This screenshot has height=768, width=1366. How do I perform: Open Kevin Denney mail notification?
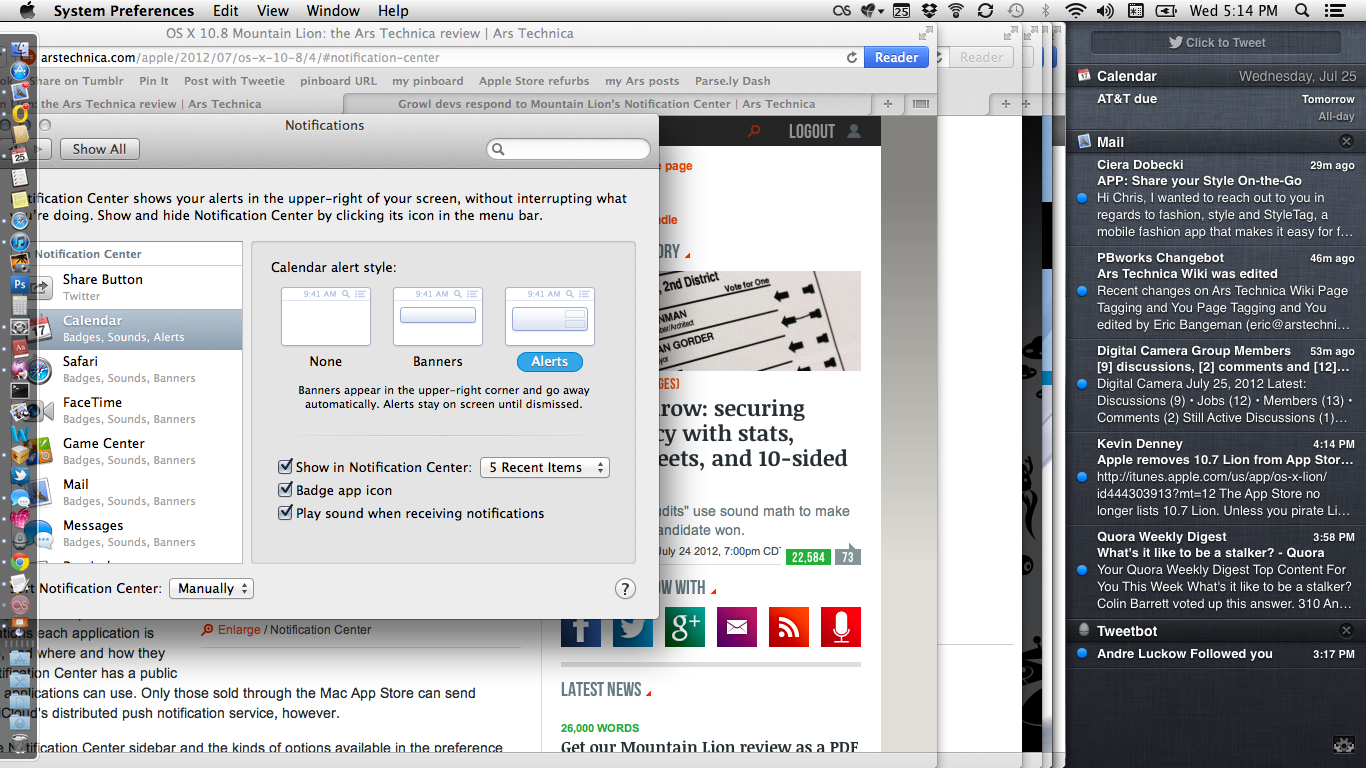pos(1216,479)
